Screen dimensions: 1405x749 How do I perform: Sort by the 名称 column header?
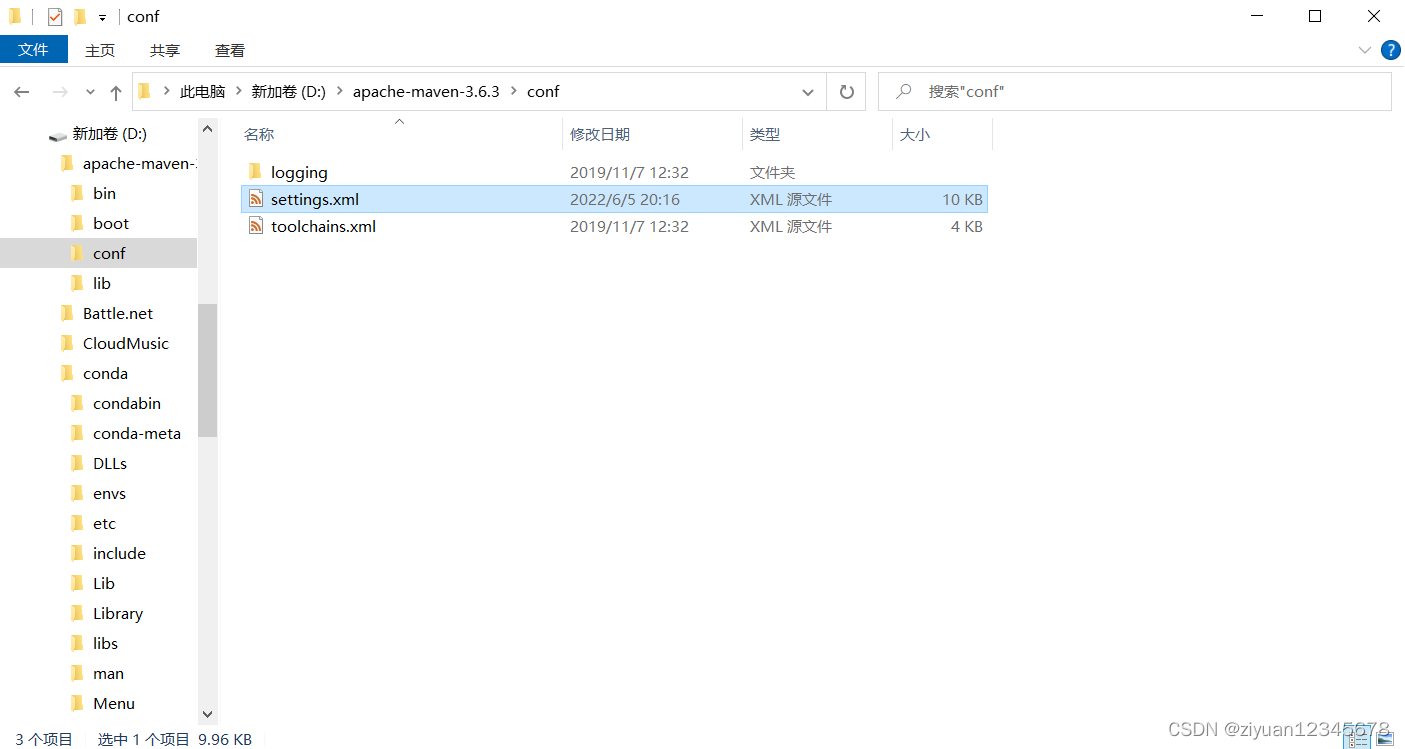(401, 134)
